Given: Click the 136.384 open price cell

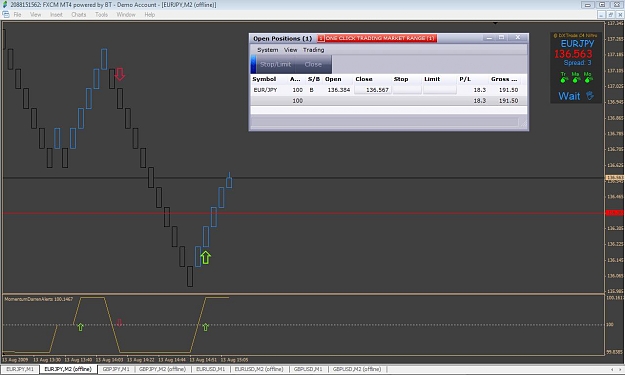Looking at the screenshot, I should 338,90.
